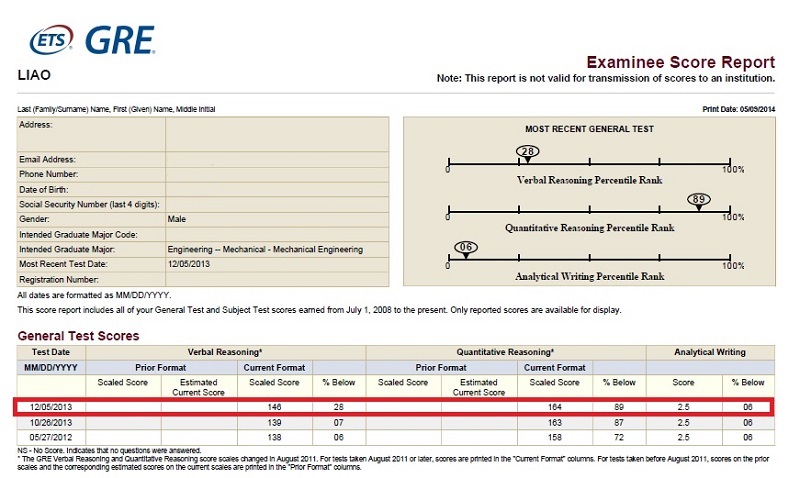This screenshot has width=800, height=478.
Task: Click the Test Date column header
Action: (x=51, y=352)
